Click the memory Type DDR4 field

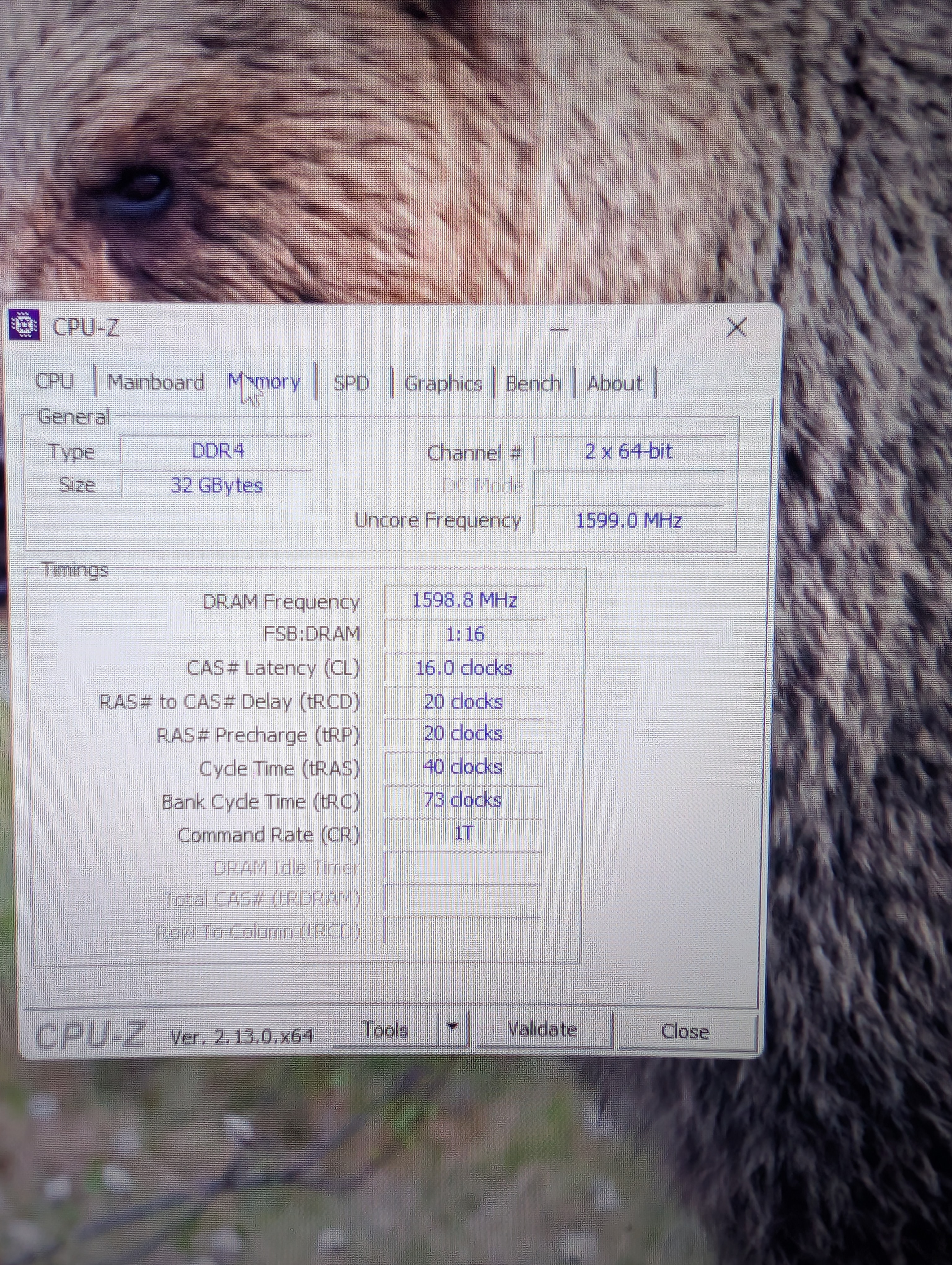pyautogui.click(x=217, y=451)
